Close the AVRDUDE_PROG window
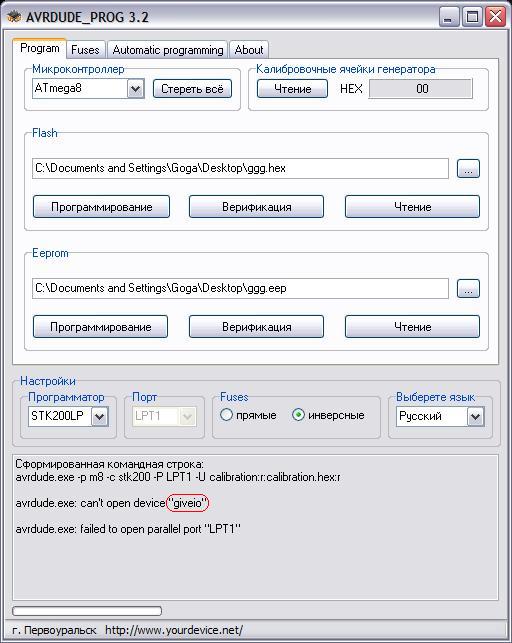Screen dimensions: 512x643 495,17
